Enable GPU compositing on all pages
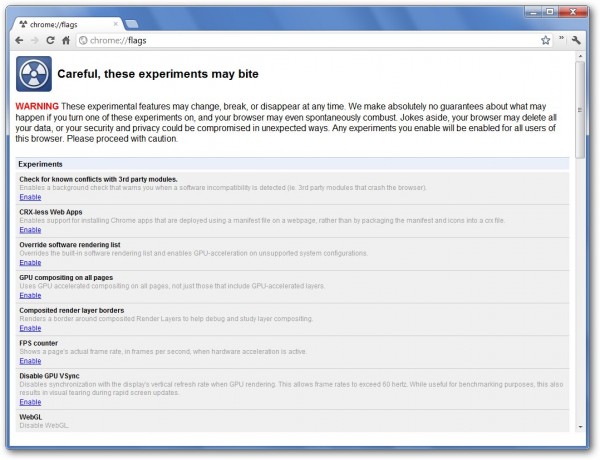 click(30, 295)
